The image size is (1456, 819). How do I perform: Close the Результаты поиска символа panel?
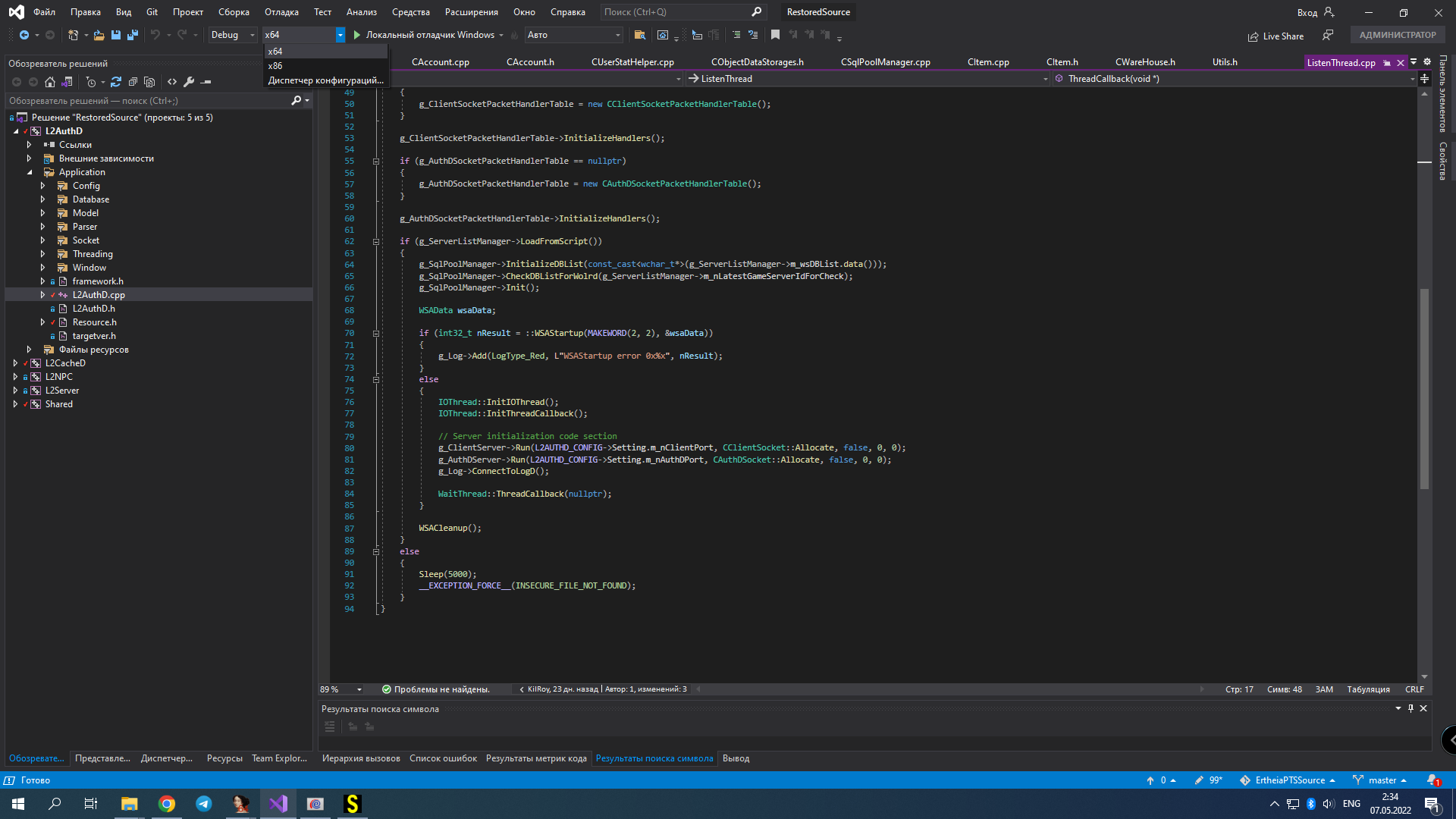coord(1423,708)
